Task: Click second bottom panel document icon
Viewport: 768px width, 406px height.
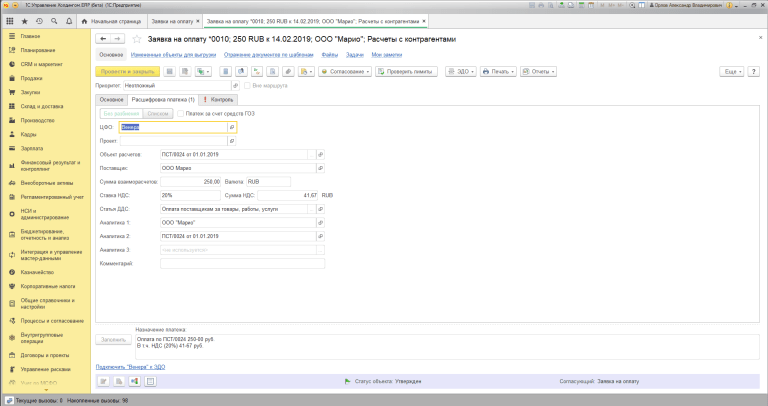Action: pos(119,381)
